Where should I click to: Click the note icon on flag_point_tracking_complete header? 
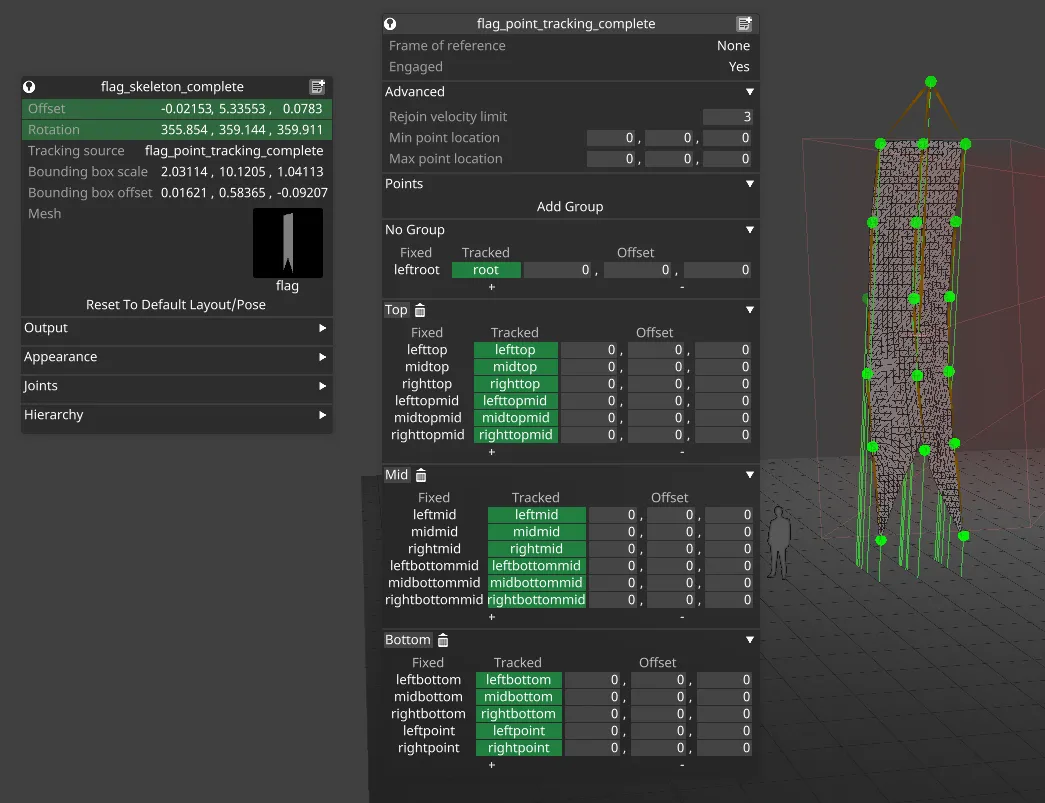click(745, 23)
